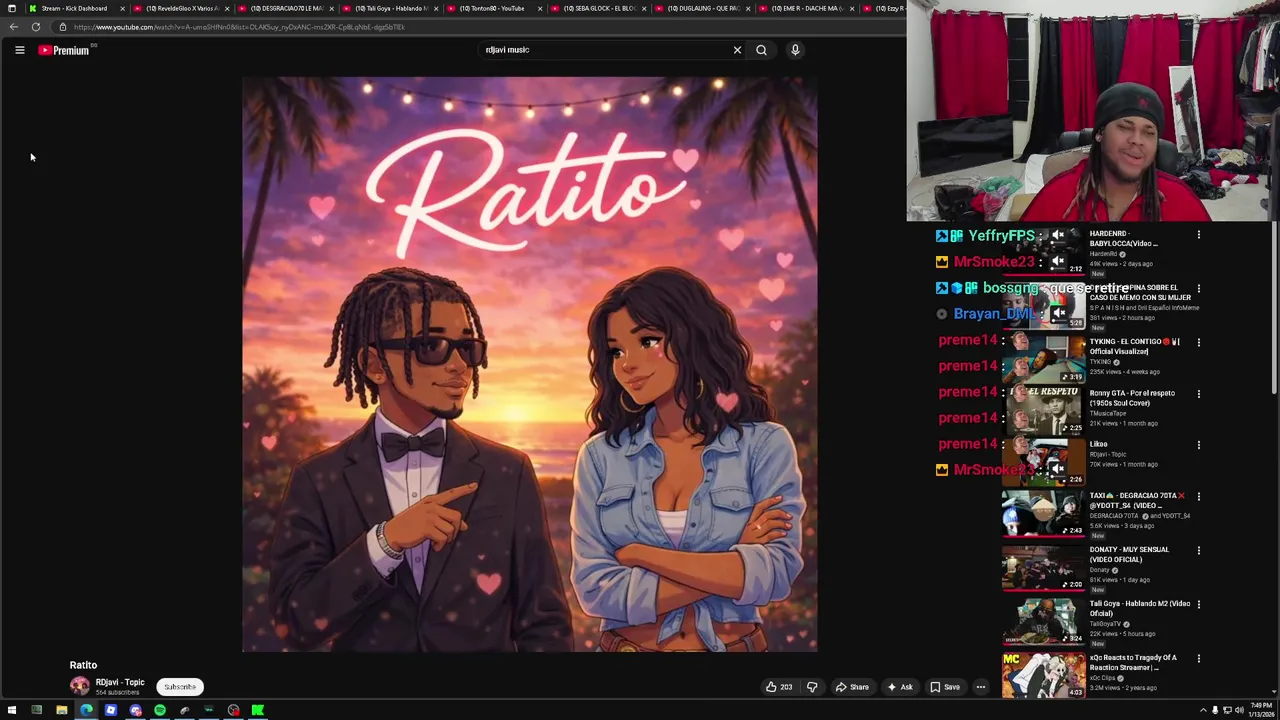
Task: Switch to DESGRACIAO70 tab
Action: [x=287, y=8]
